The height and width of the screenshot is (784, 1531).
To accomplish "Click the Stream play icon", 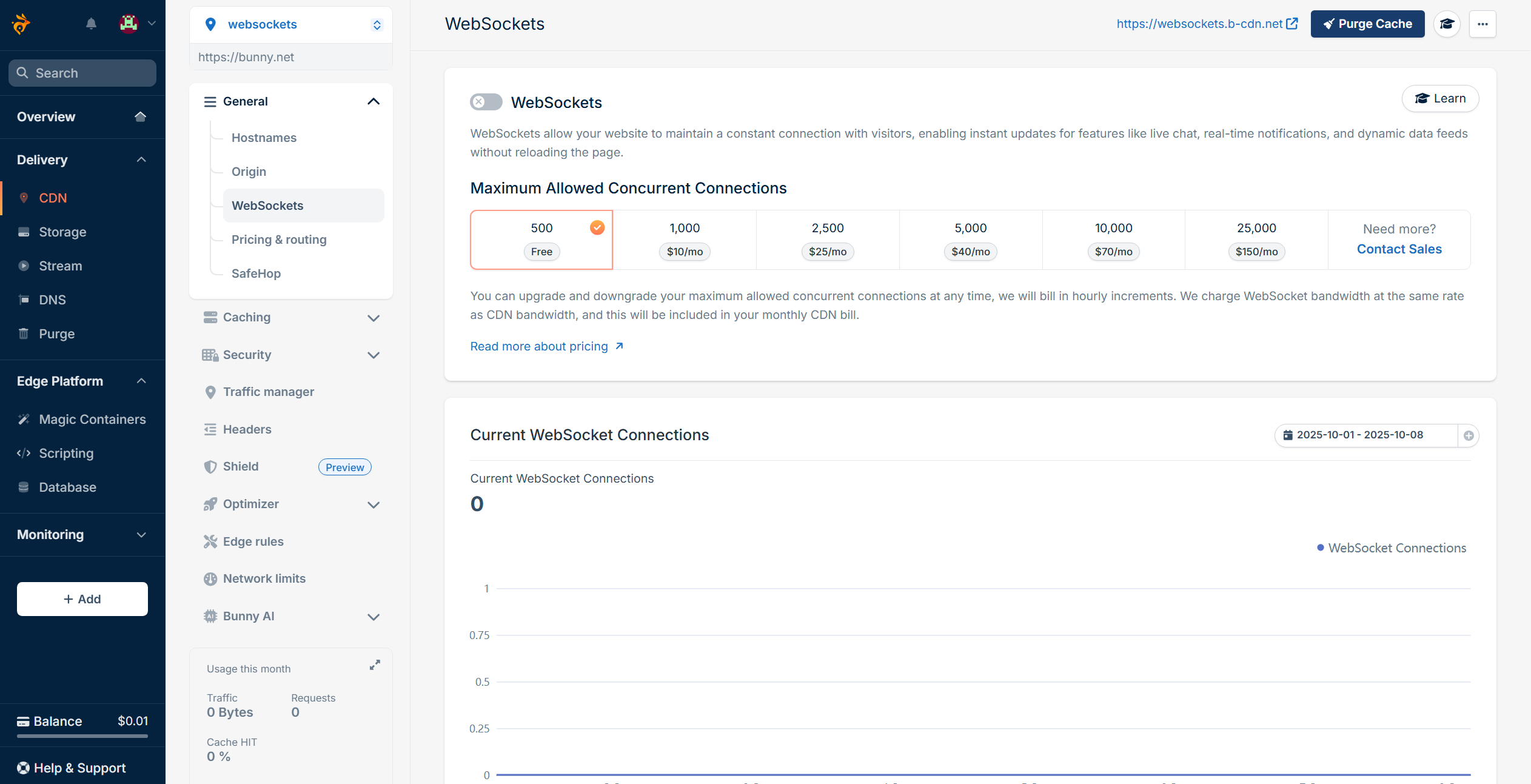I will (24, 266).
